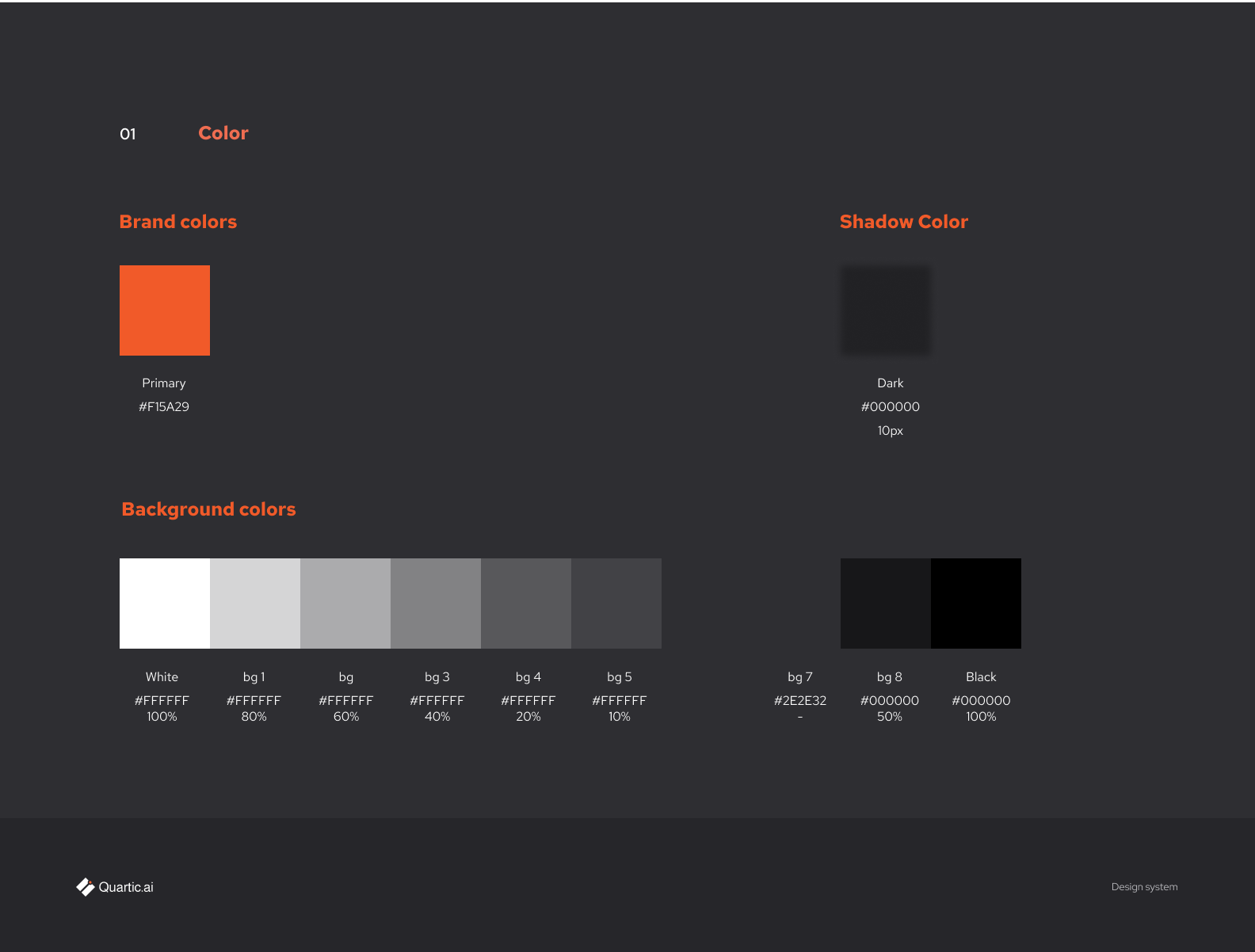Click the Quartic.ai footer text

pos(126,887)
